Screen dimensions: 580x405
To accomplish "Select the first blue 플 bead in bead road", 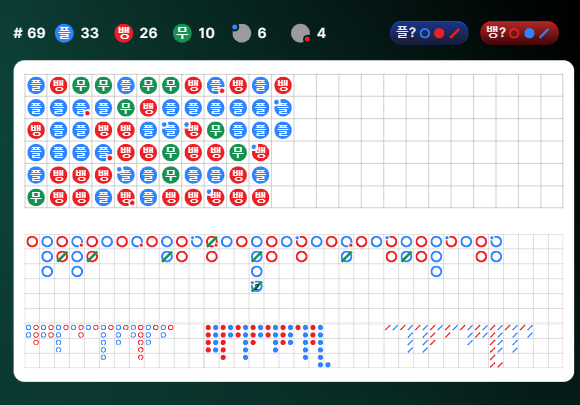I will pos(36,85).
